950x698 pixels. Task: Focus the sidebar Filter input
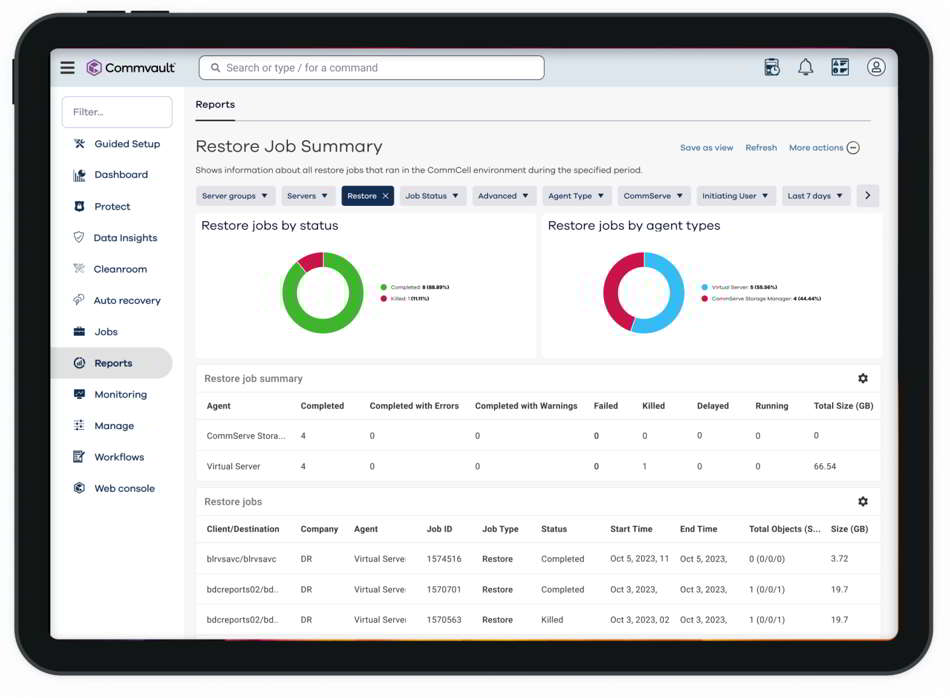point(117,112)
